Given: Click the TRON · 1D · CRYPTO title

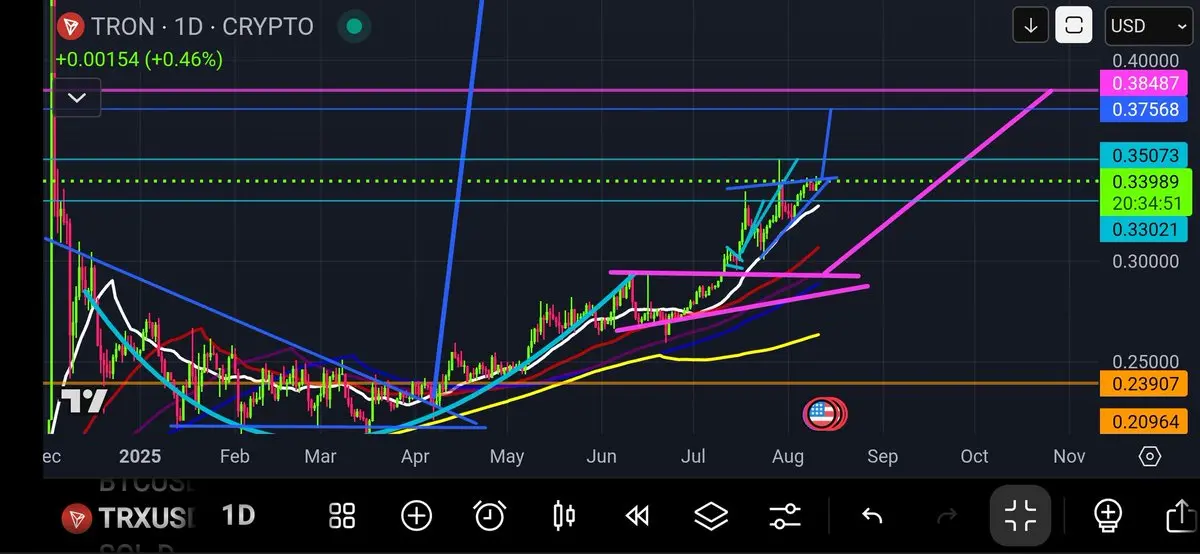Looking at the screenshot, I should [x=203, y=27].
